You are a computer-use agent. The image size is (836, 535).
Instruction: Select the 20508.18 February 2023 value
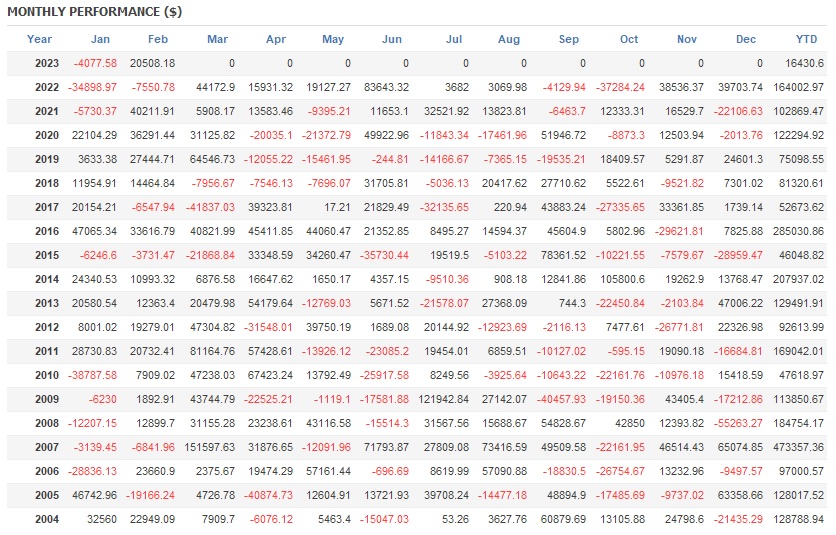pyautogui.click(x=152, y=63)
